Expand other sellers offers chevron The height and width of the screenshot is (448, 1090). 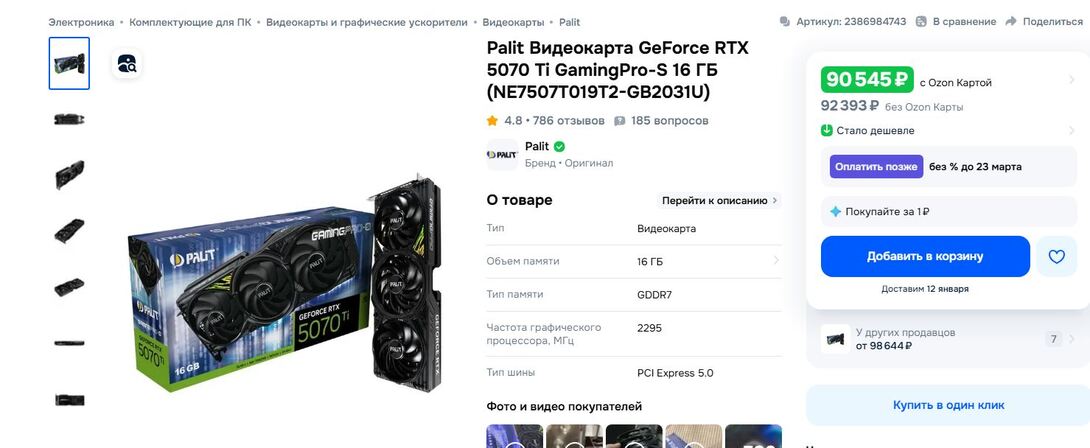click(x=1071, y=339)
